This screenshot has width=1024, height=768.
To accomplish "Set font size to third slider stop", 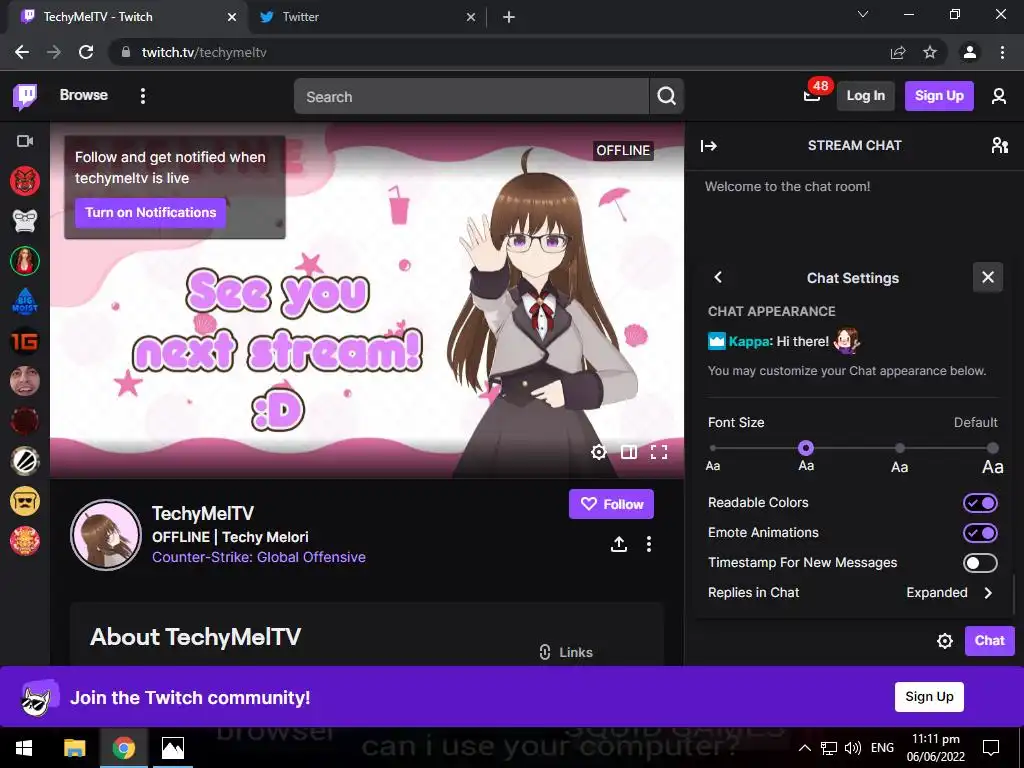I will [899, 448].
